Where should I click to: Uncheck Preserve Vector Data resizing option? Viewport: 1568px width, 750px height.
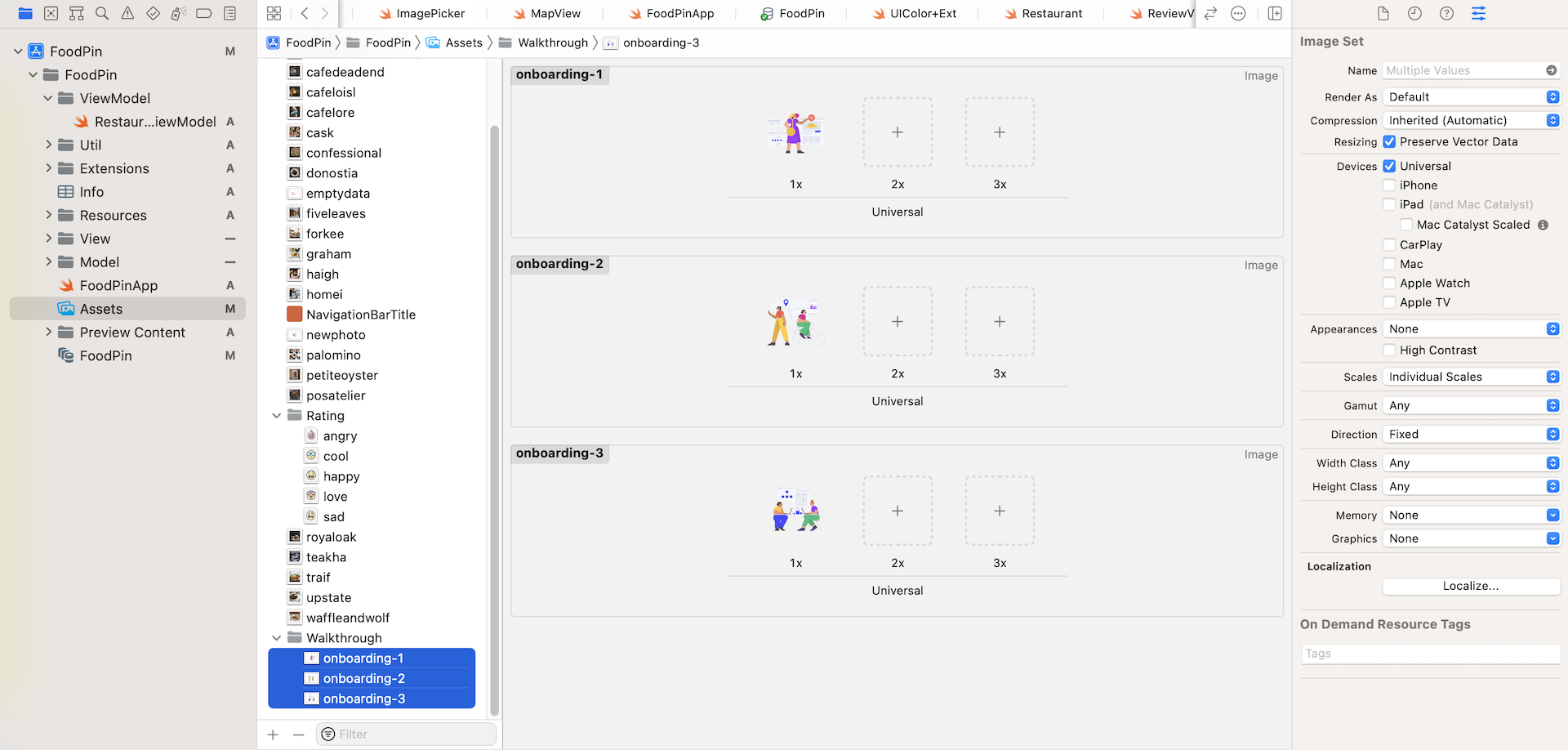(x=1389, y=141)
